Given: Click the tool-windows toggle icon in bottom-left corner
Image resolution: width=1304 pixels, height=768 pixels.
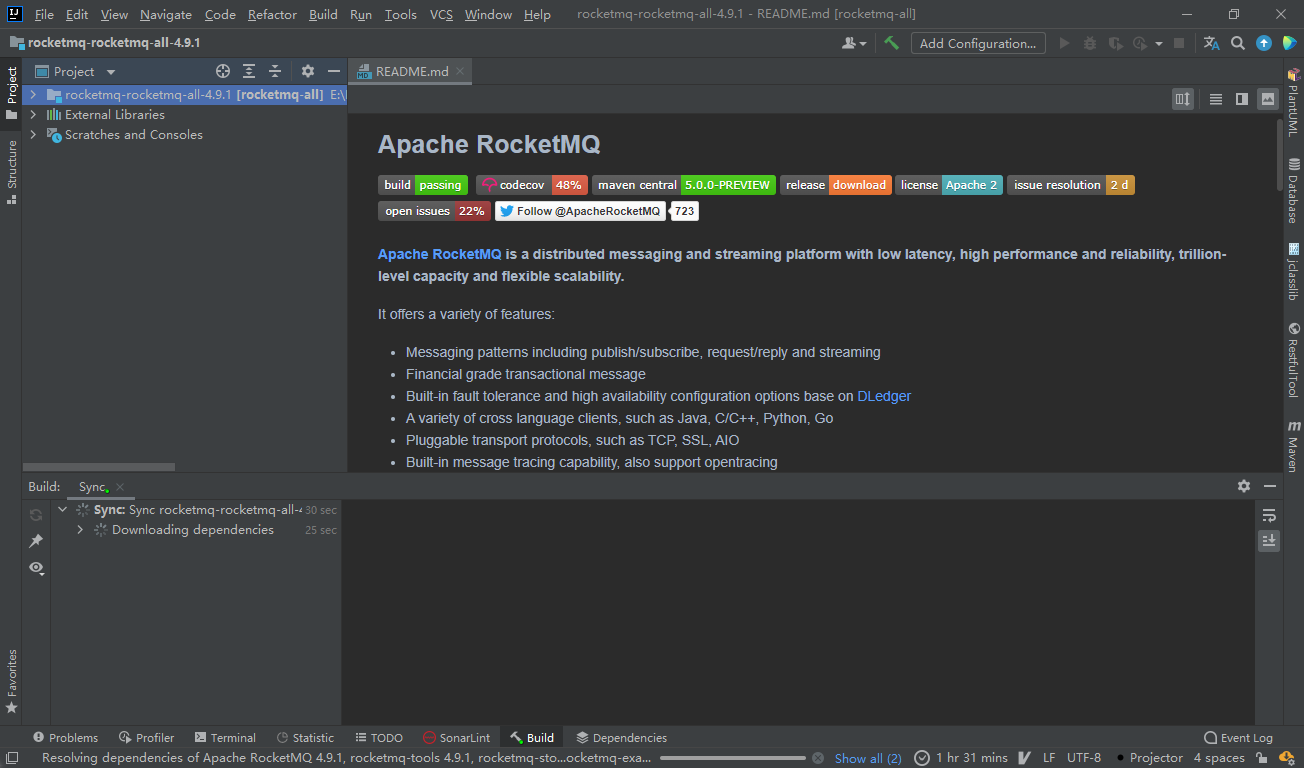Looking at the screenshot, I should point(11,758).
